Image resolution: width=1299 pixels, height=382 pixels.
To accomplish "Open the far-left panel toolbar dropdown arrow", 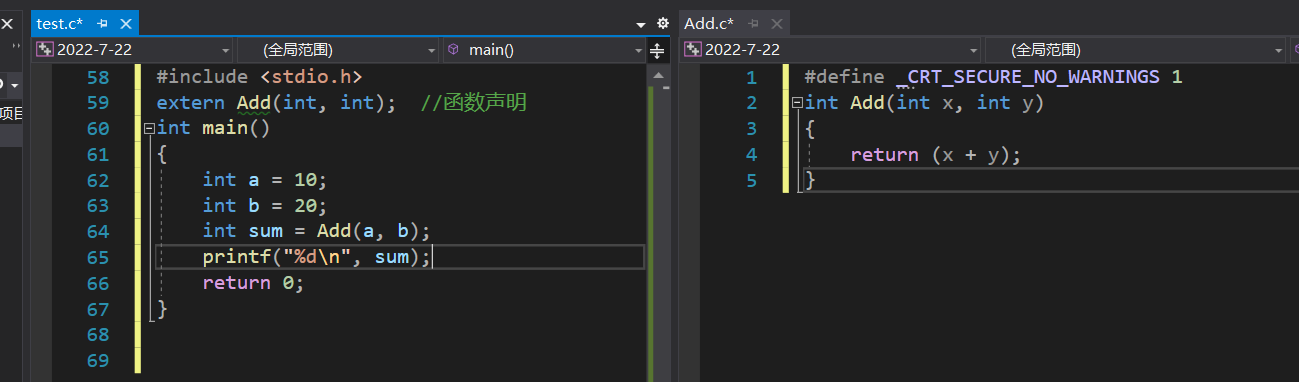I will (15, 85).
